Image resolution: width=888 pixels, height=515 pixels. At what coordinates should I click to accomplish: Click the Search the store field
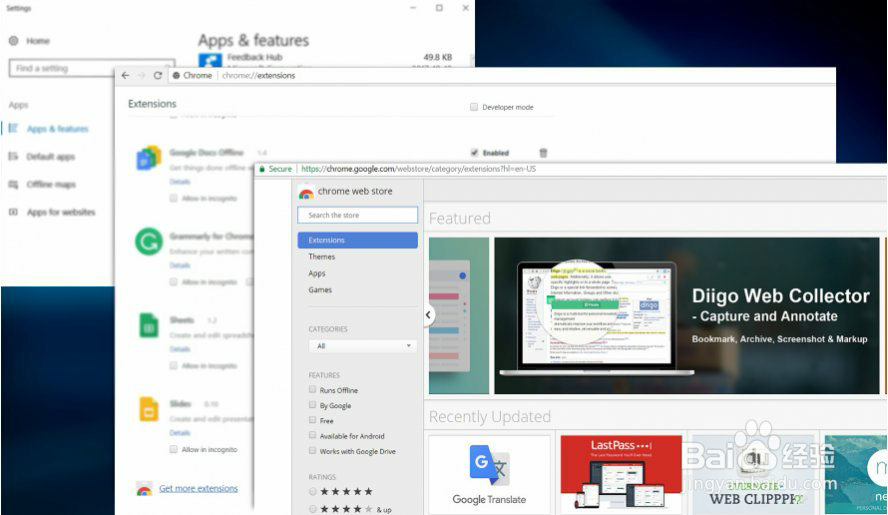pos(357,215)
